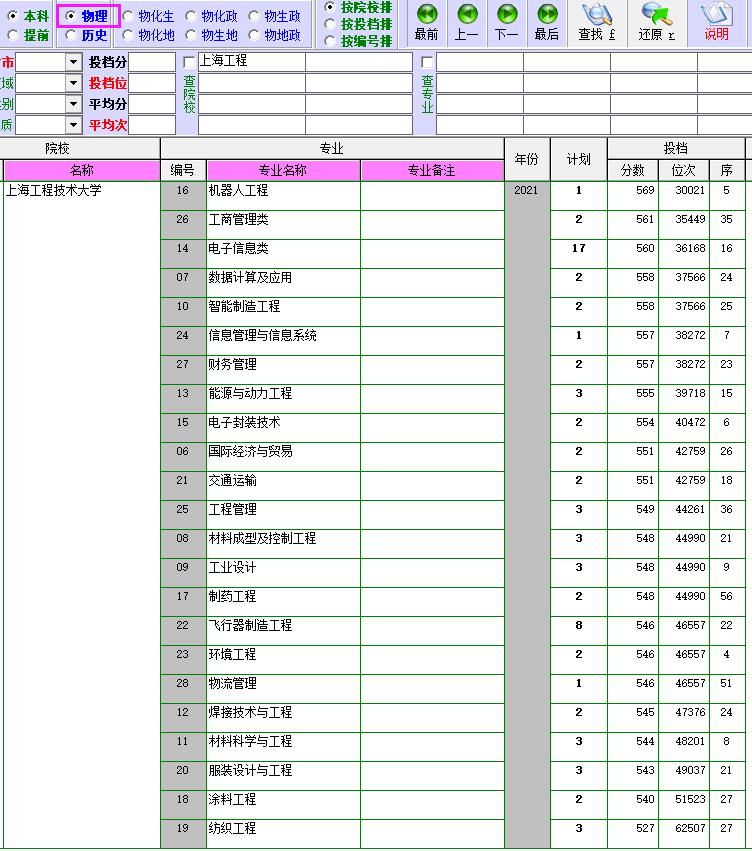Select 物化政 combination radio
This screenshot has height=851, width=752.
click(x=191, y=16)
